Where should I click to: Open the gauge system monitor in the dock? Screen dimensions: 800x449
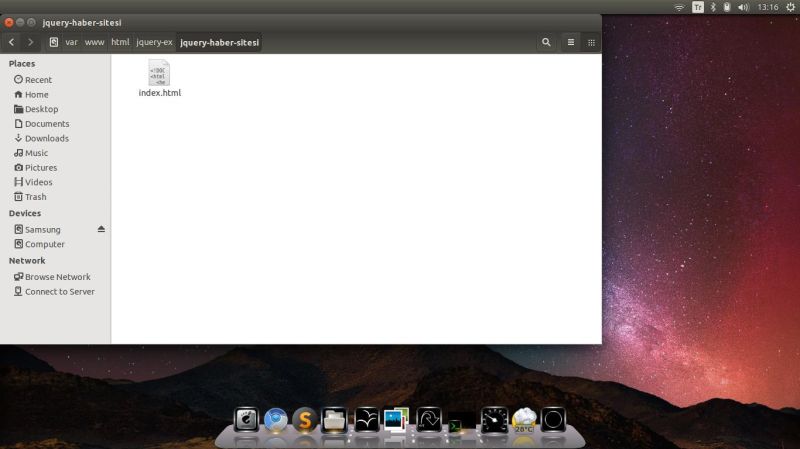click(494, 420)
